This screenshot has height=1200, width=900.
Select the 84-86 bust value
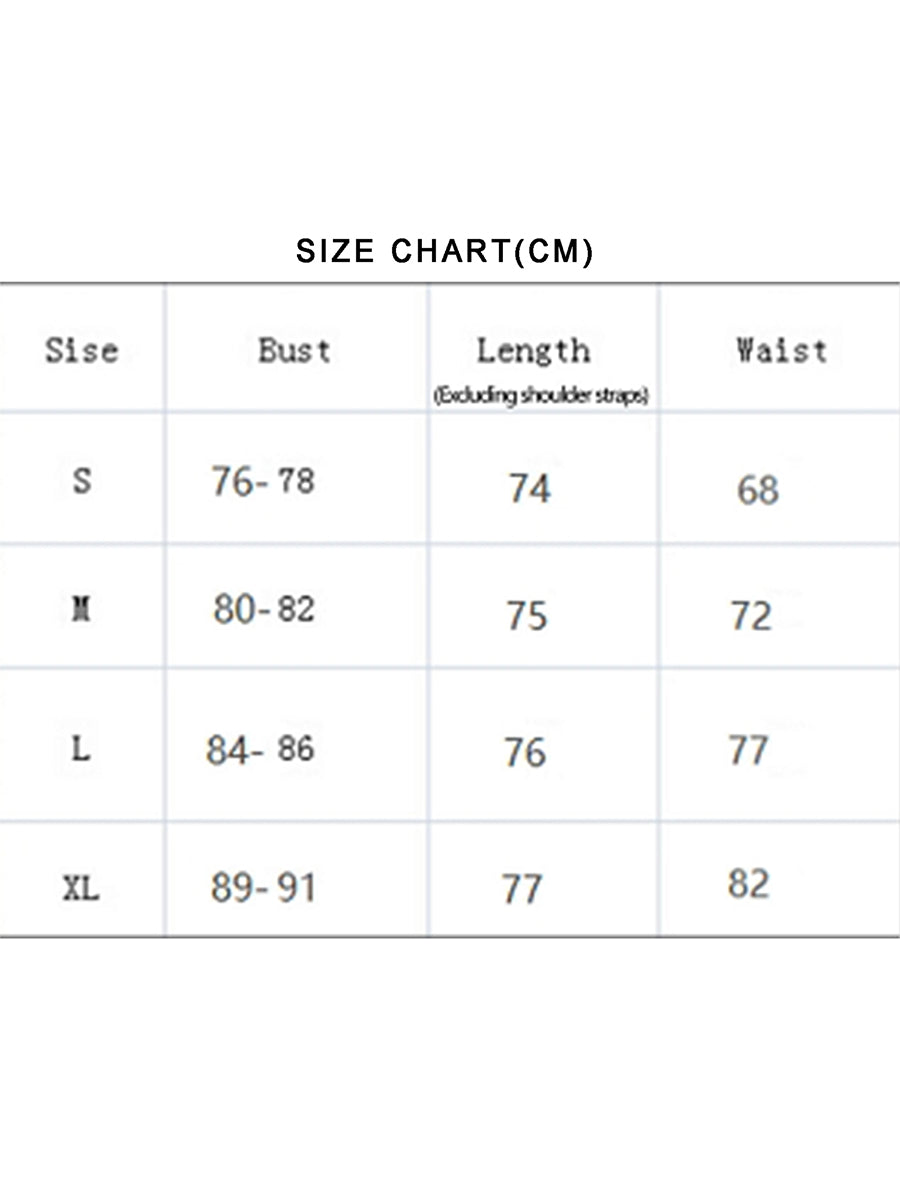(x=260, y=749)
